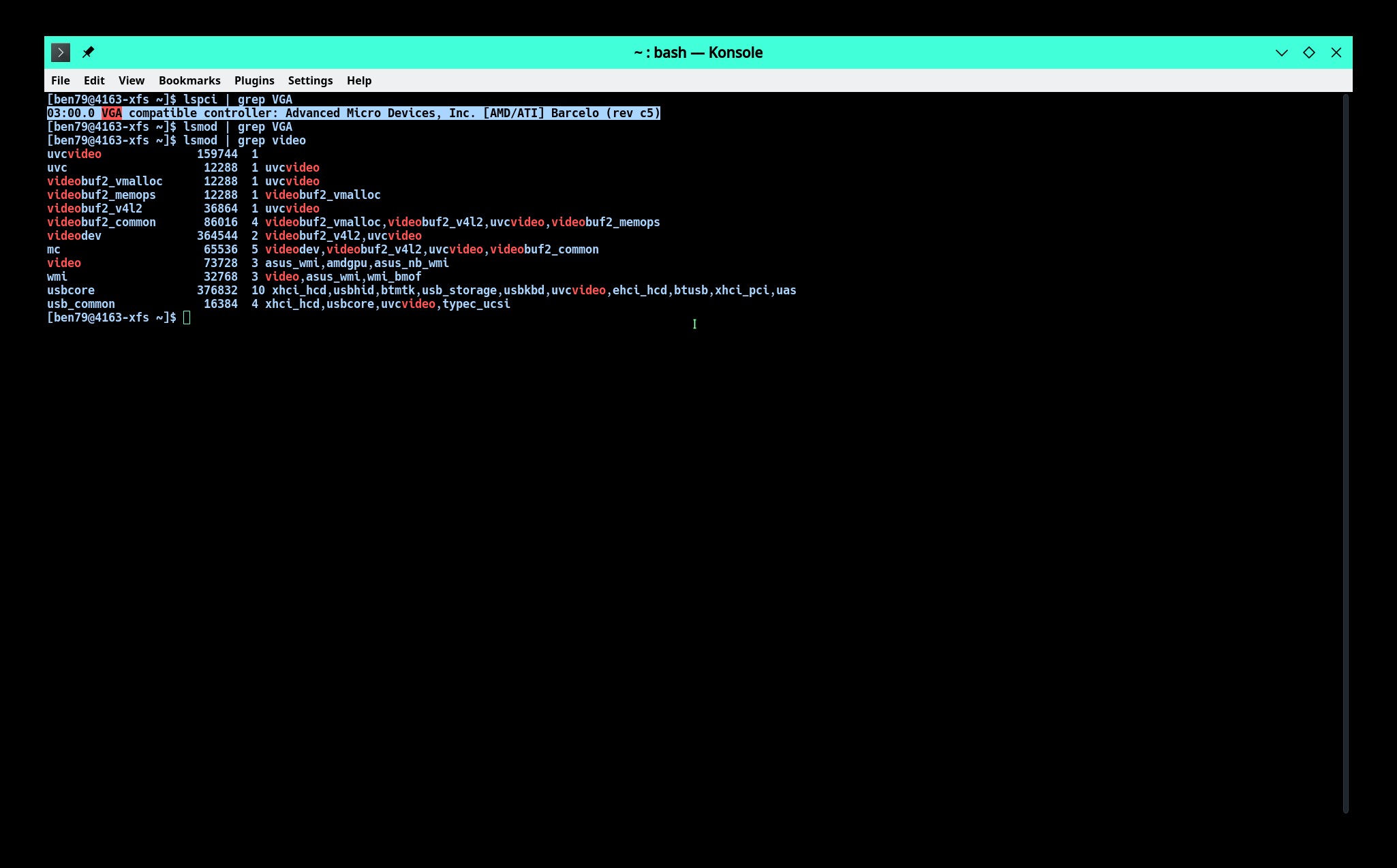The height and width of the screenshot is (868, 1397).
Task: Open the Help menu
Action: point(359,80)
